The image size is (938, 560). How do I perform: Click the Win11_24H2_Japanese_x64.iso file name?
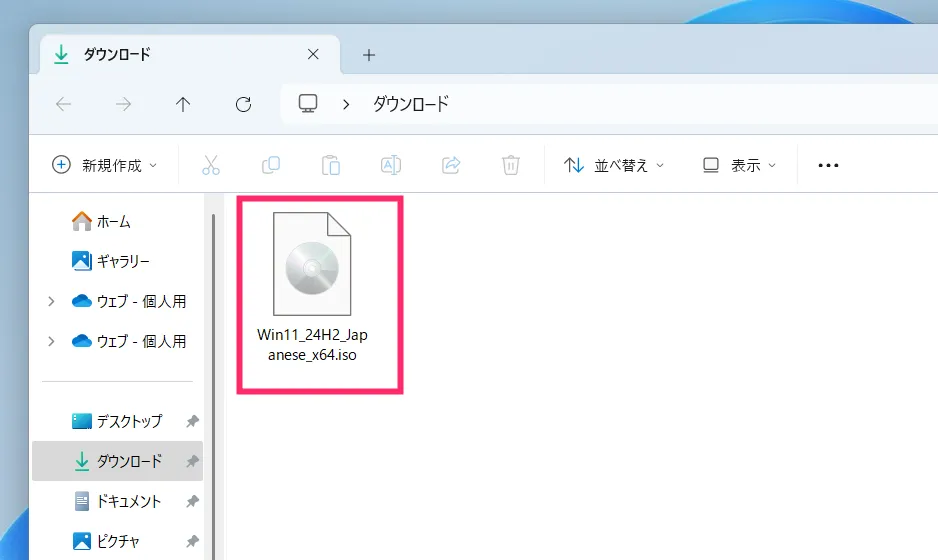point(312,345)
